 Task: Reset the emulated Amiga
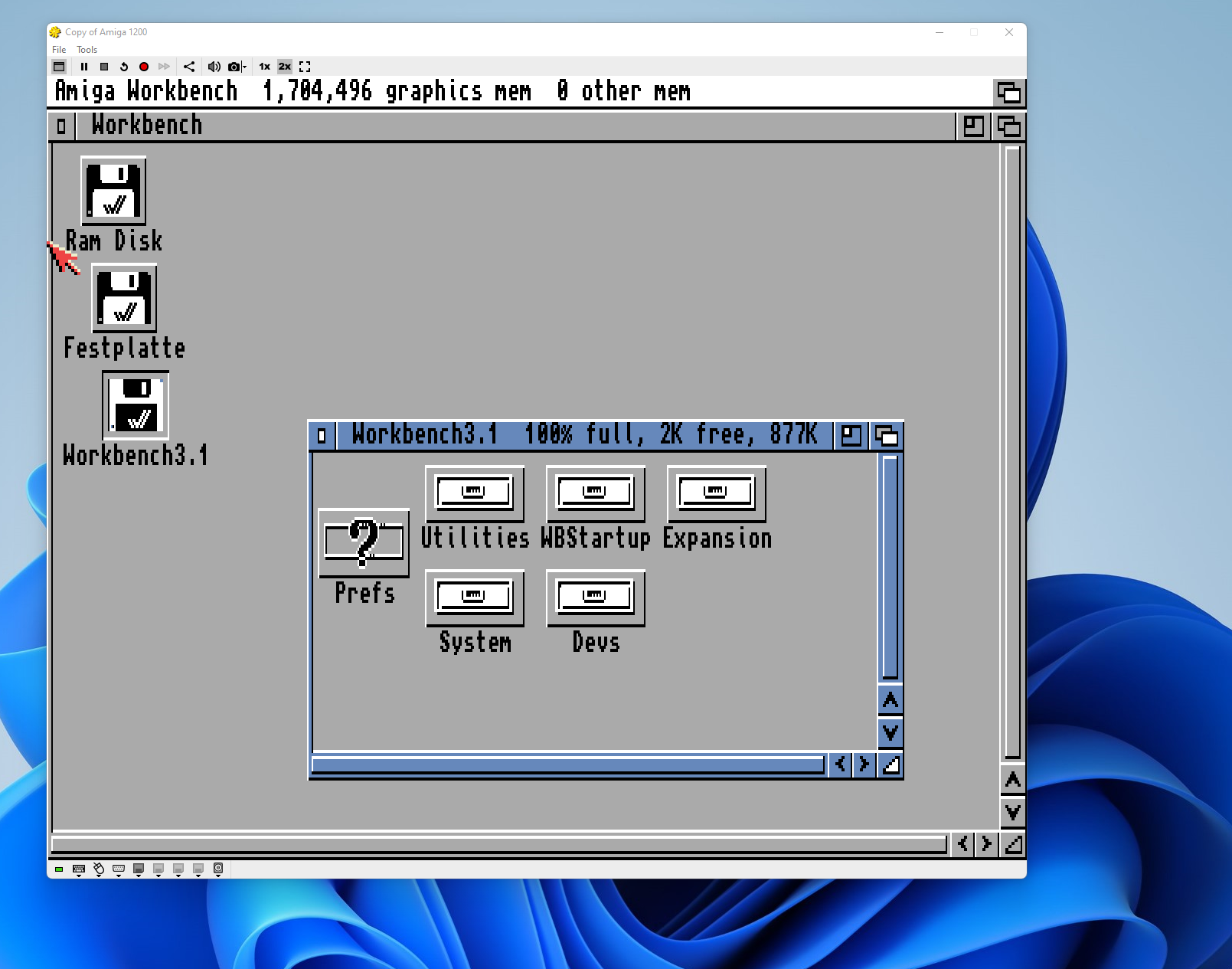(124, 67)
